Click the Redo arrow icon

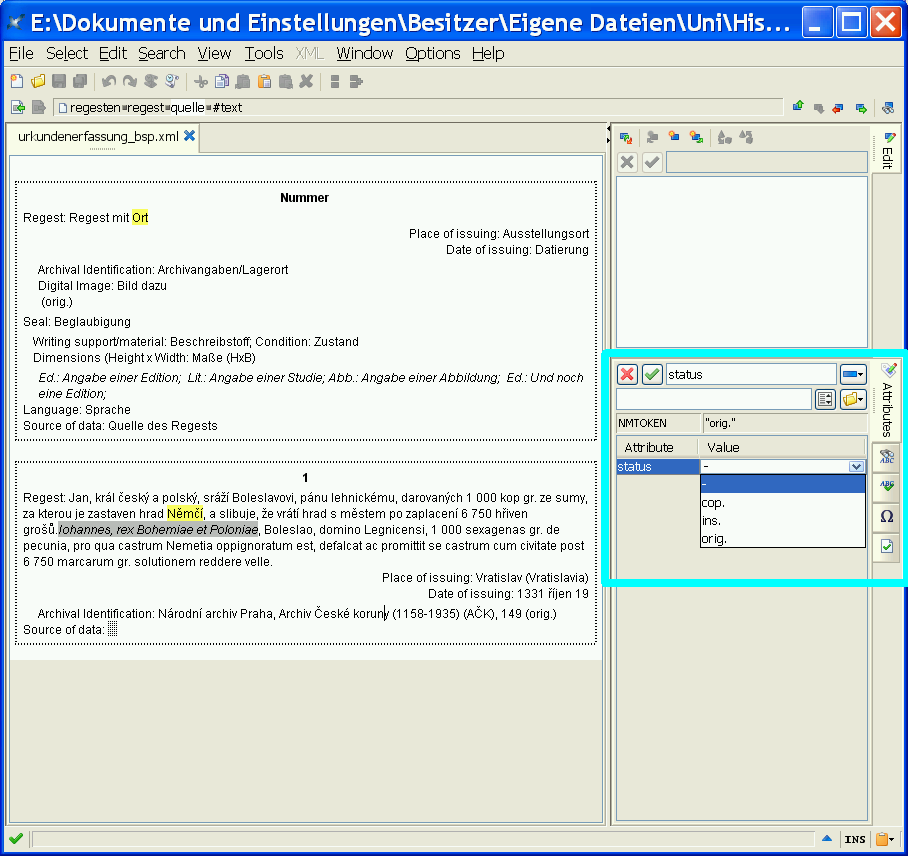[130, 82]
